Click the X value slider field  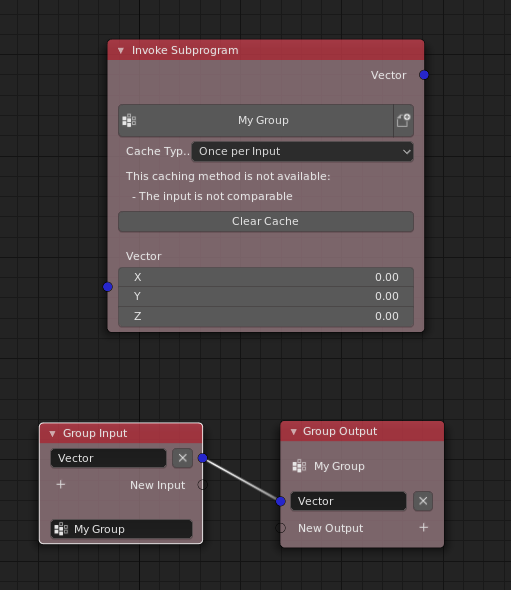click(x=266, y=277)
